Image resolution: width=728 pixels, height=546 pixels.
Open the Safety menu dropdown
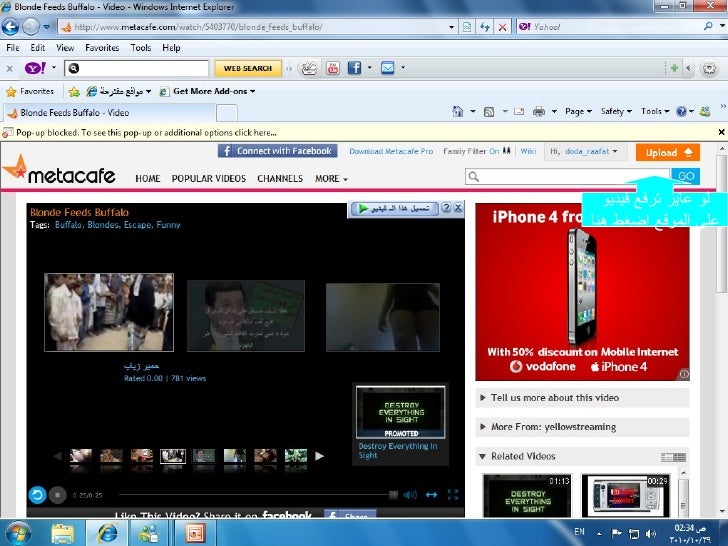616,111
